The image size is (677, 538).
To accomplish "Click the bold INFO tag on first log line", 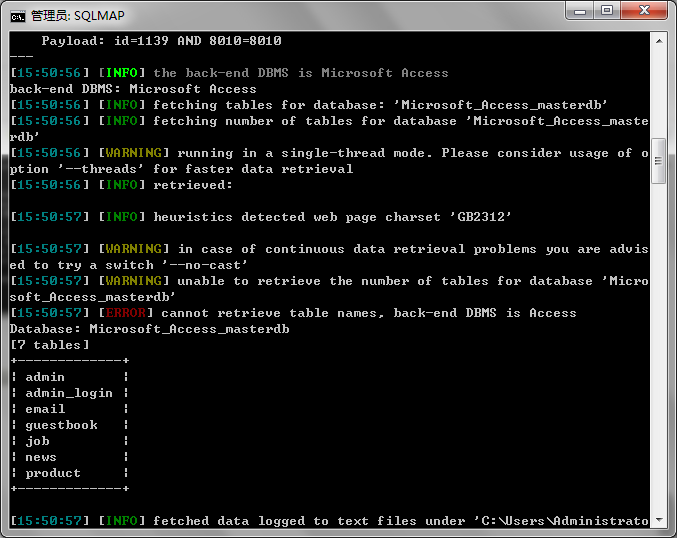I will click(x=121, y=73).
